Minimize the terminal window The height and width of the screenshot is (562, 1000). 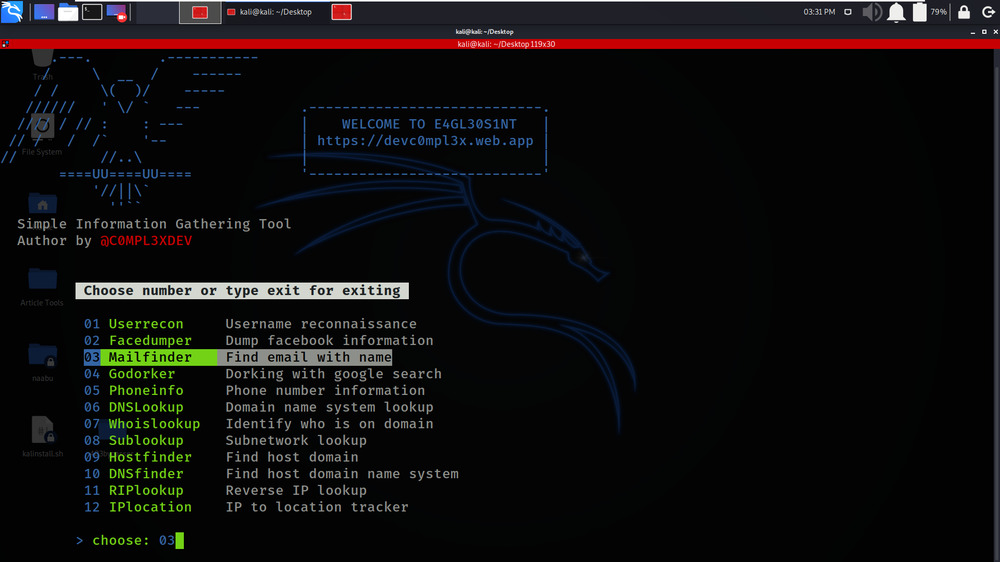[973, 31]
